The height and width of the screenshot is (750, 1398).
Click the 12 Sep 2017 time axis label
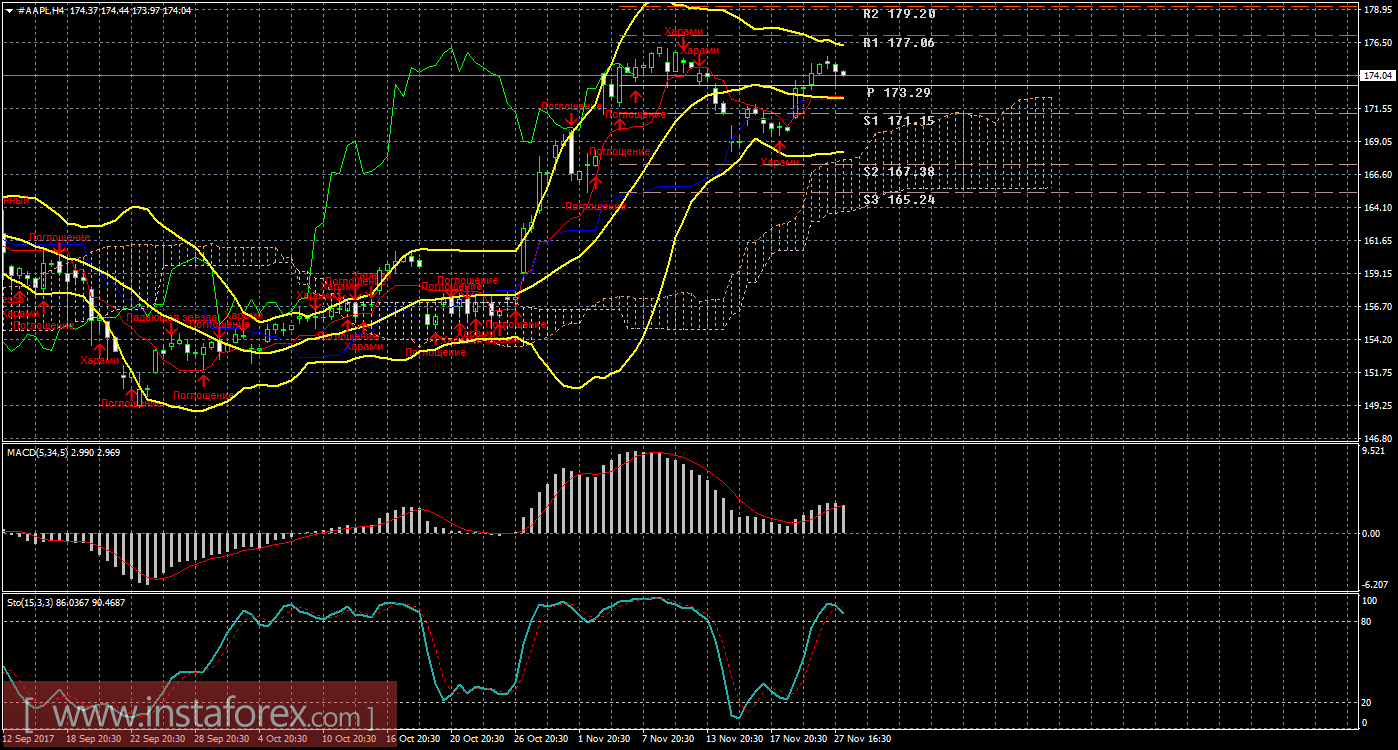coord(28,739)
